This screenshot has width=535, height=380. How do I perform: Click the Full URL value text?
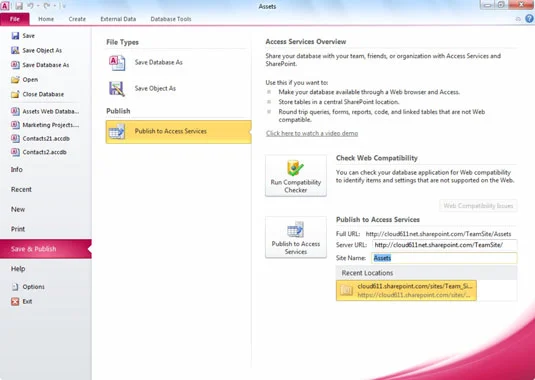tap(438, 234)
